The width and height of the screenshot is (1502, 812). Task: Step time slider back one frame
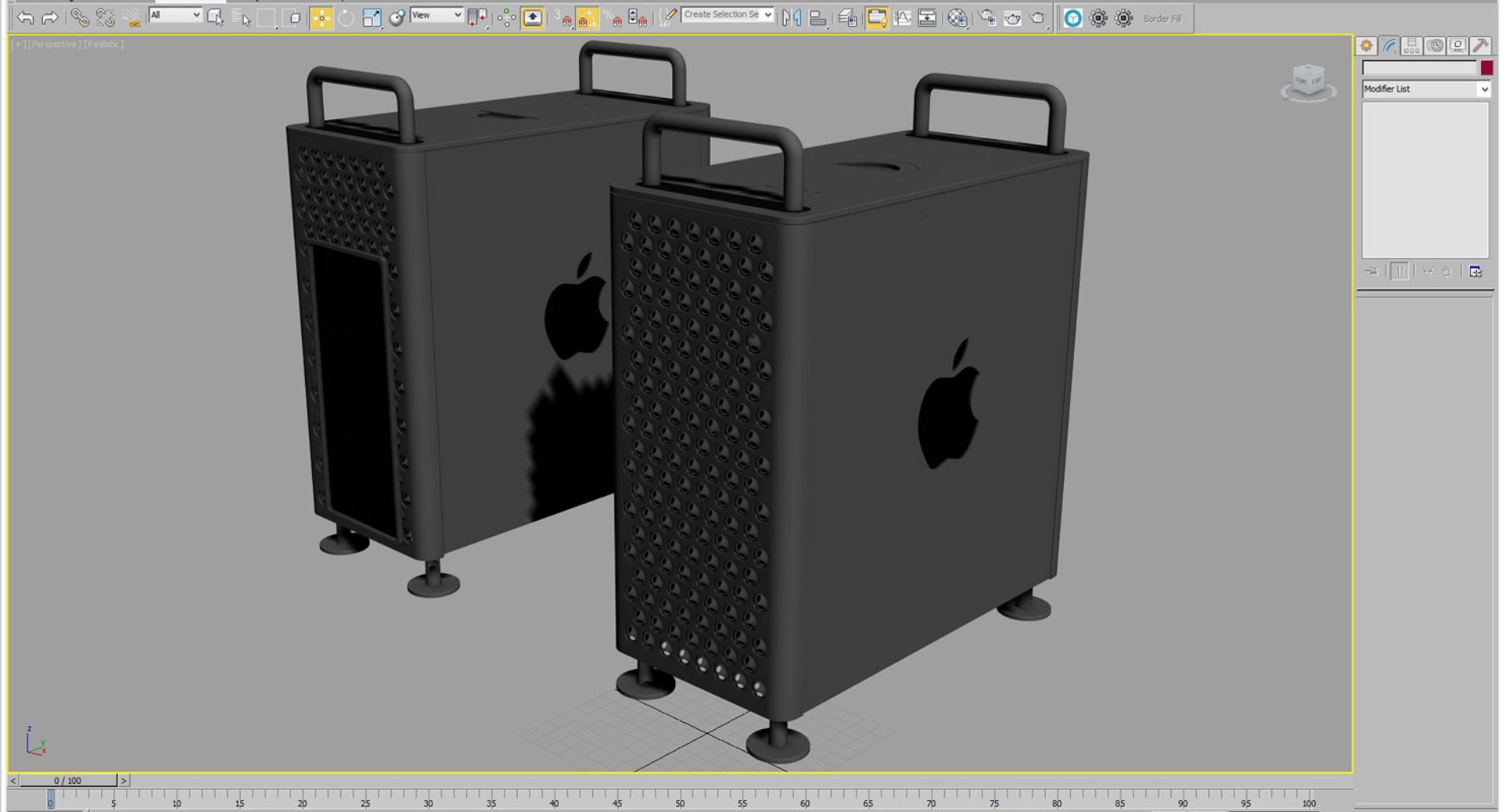13,781
